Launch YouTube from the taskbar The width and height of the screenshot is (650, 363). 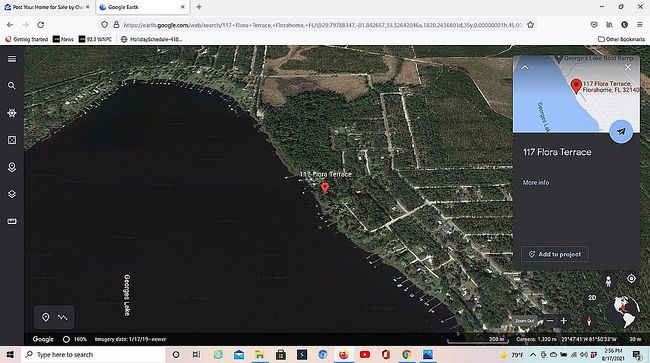pos(365,355)
